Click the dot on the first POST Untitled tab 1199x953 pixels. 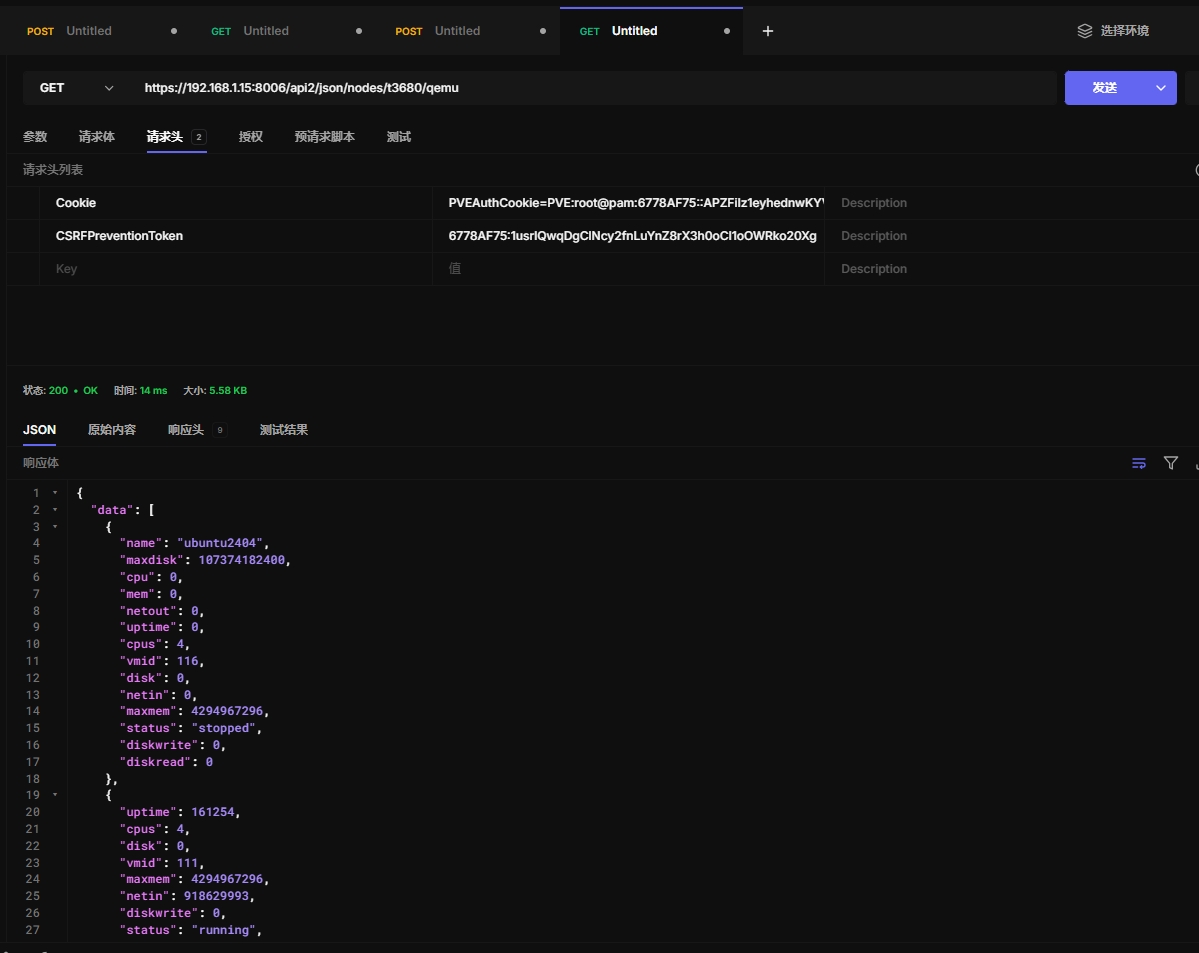pyautogui.click(x=174, y=31)
